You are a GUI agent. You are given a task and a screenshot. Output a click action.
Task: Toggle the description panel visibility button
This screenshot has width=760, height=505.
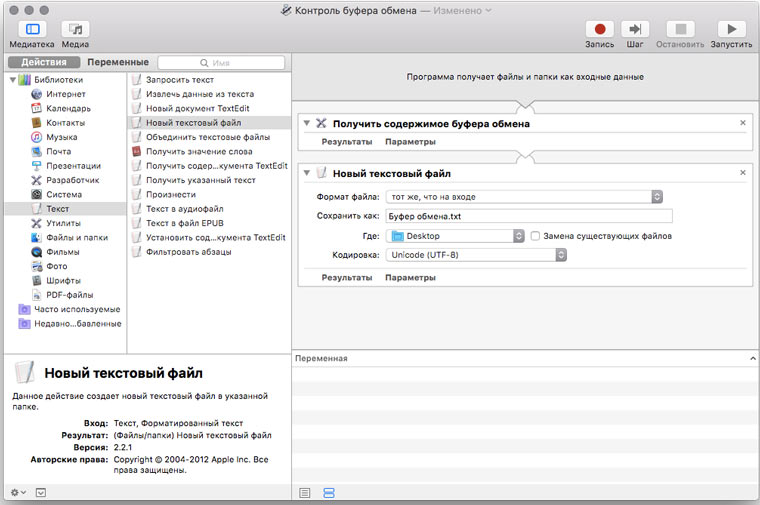point(41,492)
